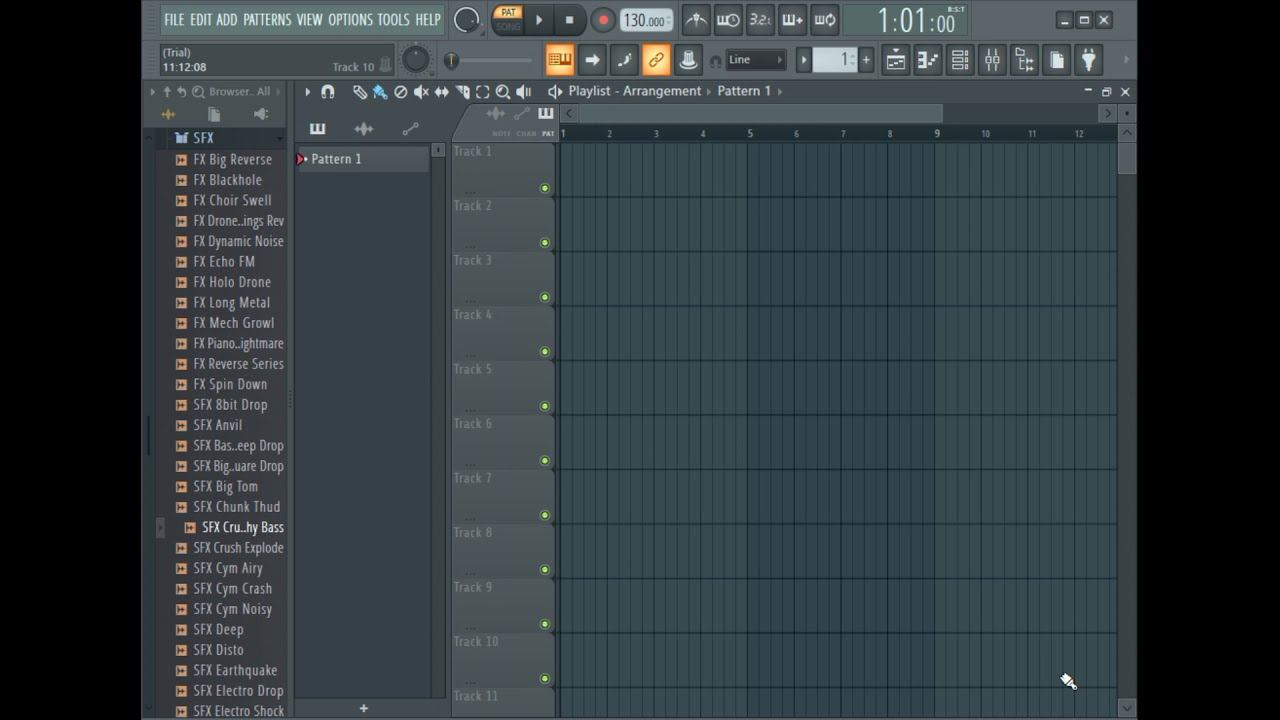Switch between PAT and SONG mode

508,20
